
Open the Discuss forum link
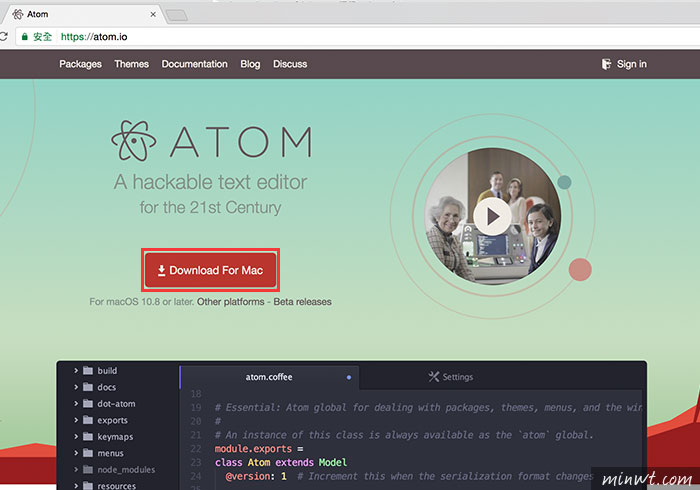coord(290,64)
